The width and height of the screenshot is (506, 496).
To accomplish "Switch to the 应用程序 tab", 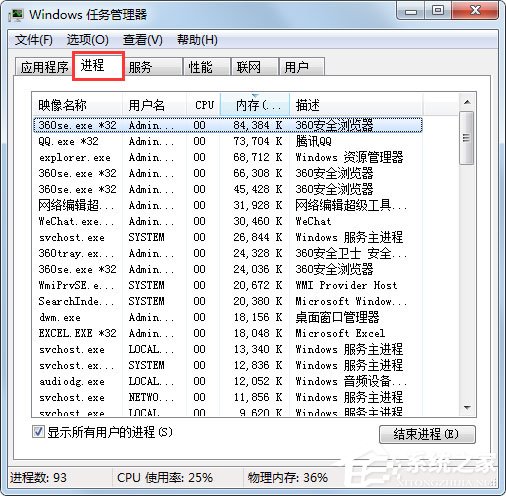I will tap(44, 67).
